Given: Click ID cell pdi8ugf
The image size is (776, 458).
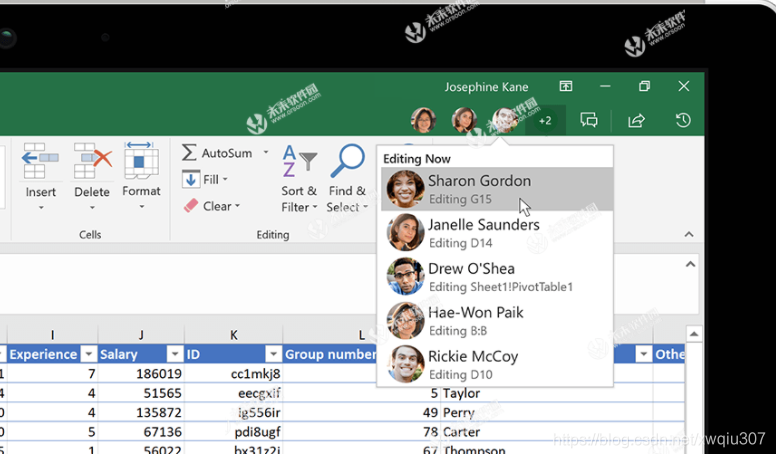Looking at the screenshot, I should coord(234,432).
